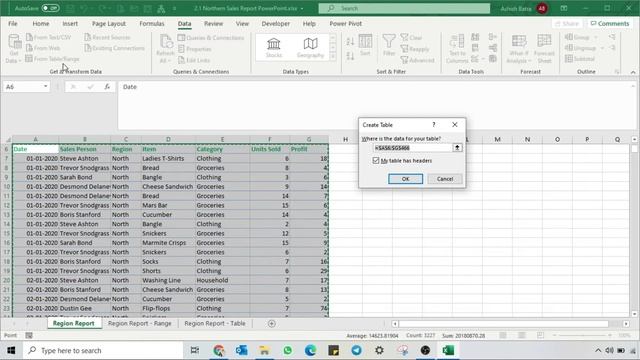The width and height of the screenshot is (640, 360).
Task: Toggle the Filter funnel
Action: (x=389, y=45)
